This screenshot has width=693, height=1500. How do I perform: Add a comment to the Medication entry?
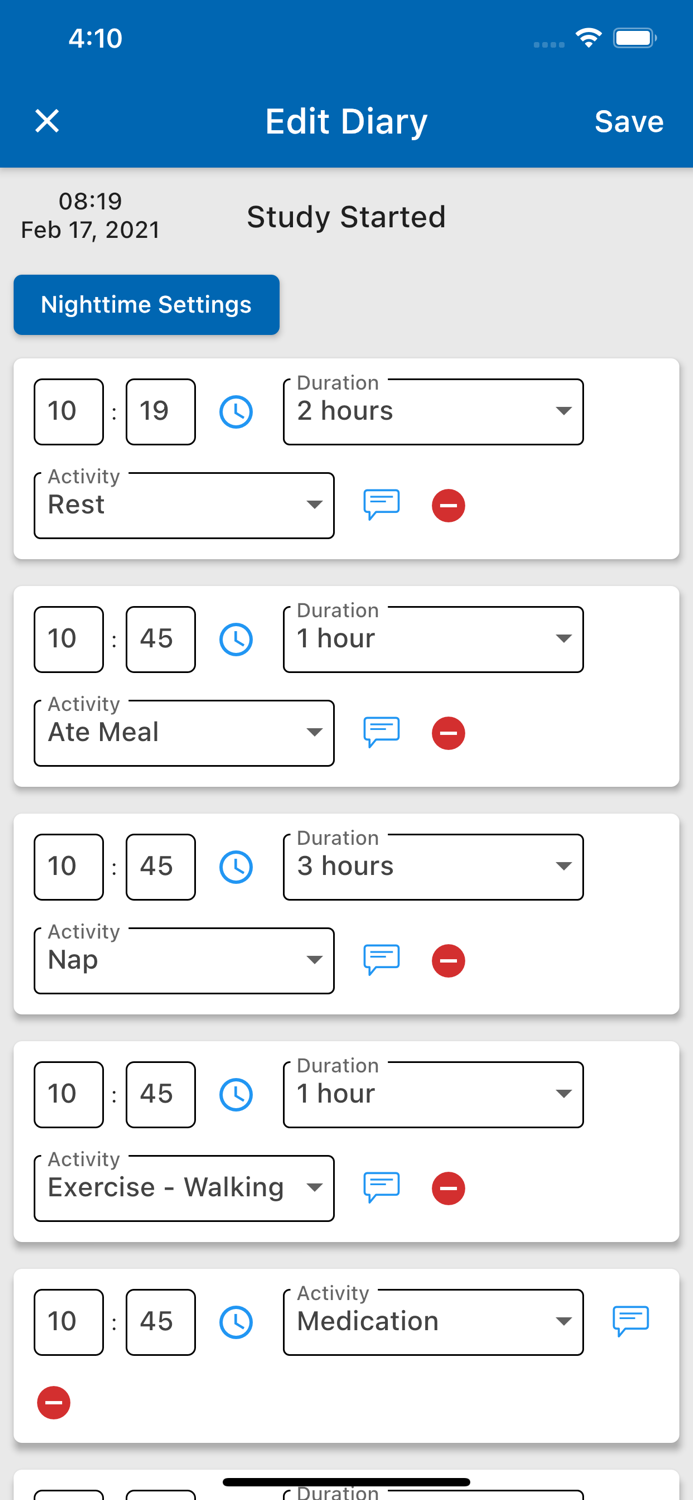click(x=631, y=1322)
